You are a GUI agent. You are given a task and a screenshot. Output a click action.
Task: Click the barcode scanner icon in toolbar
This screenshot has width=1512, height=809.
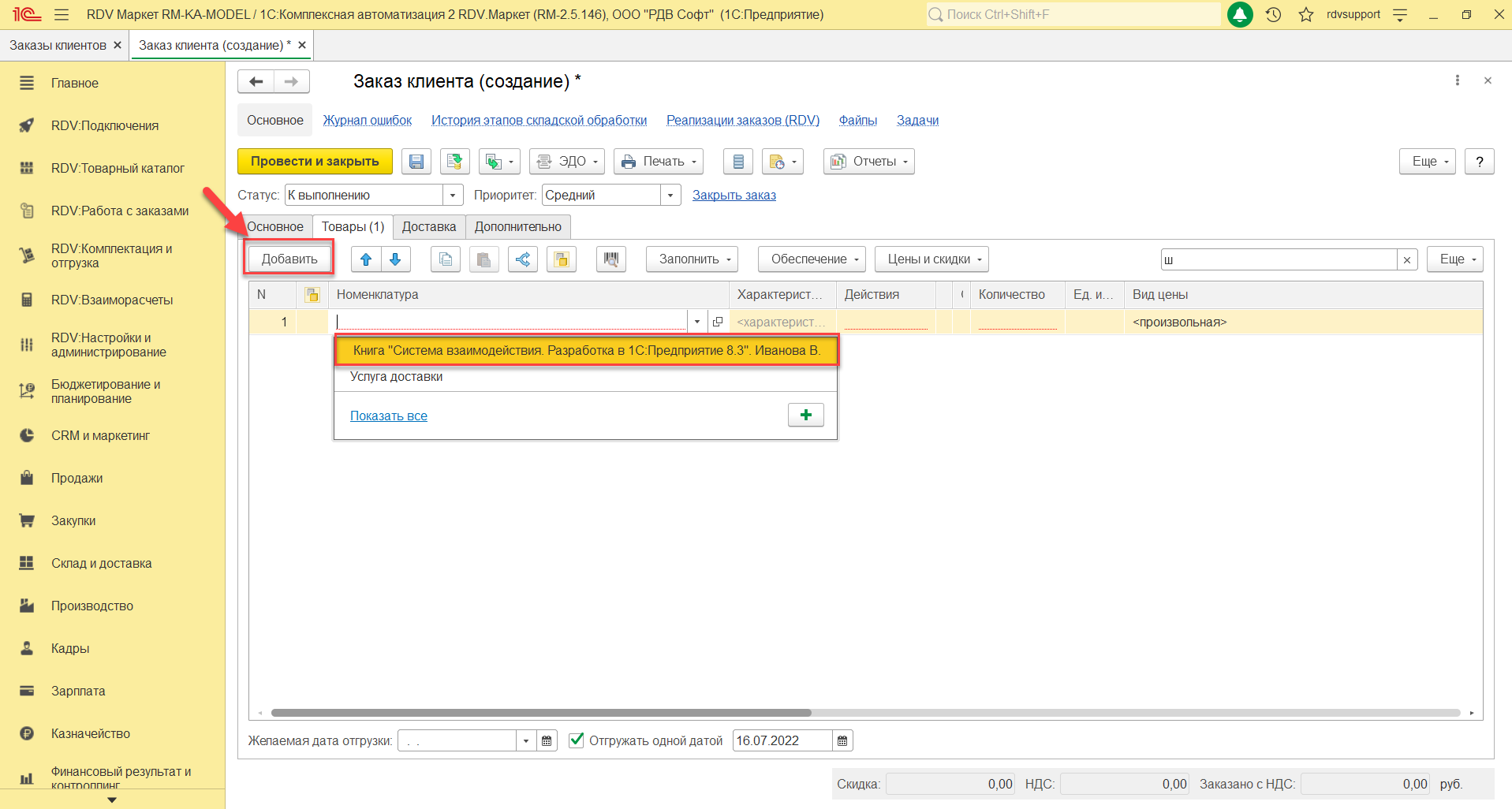tap(610, 259)
